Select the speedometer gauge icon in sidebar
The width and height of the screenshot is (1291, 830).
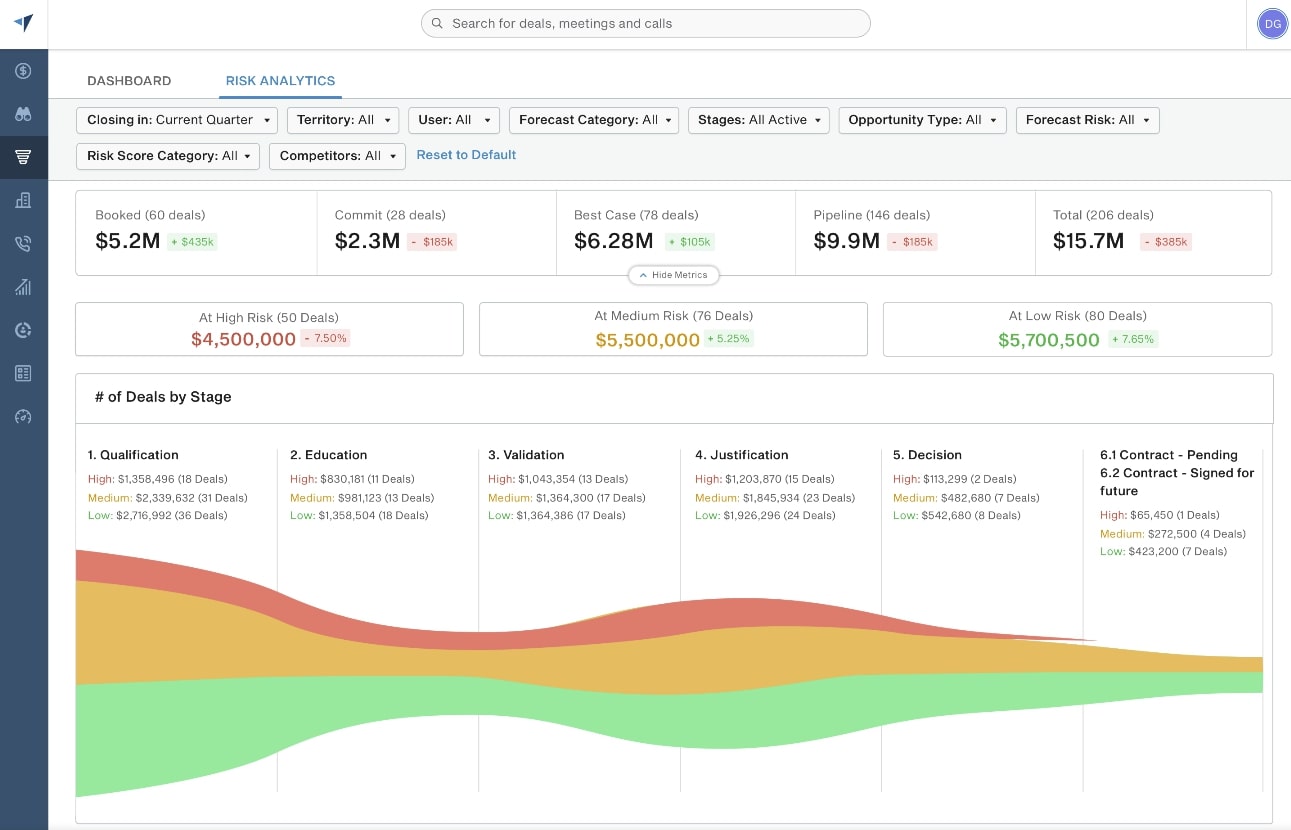[23, 416]
